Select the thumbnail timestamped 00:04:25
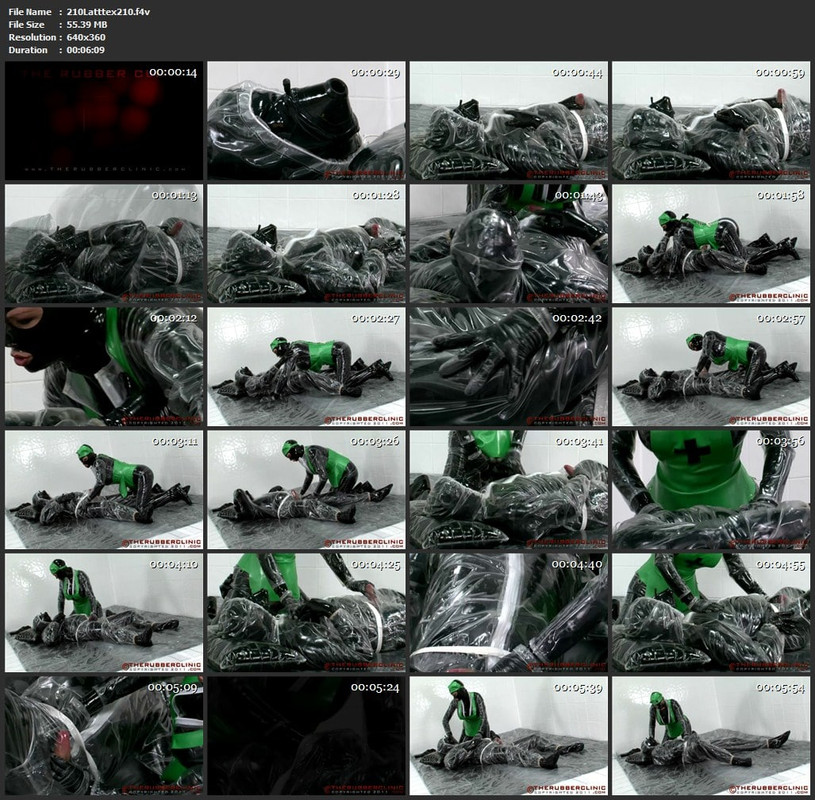This screenshot has width=815, height=800. tap(306, 613)
